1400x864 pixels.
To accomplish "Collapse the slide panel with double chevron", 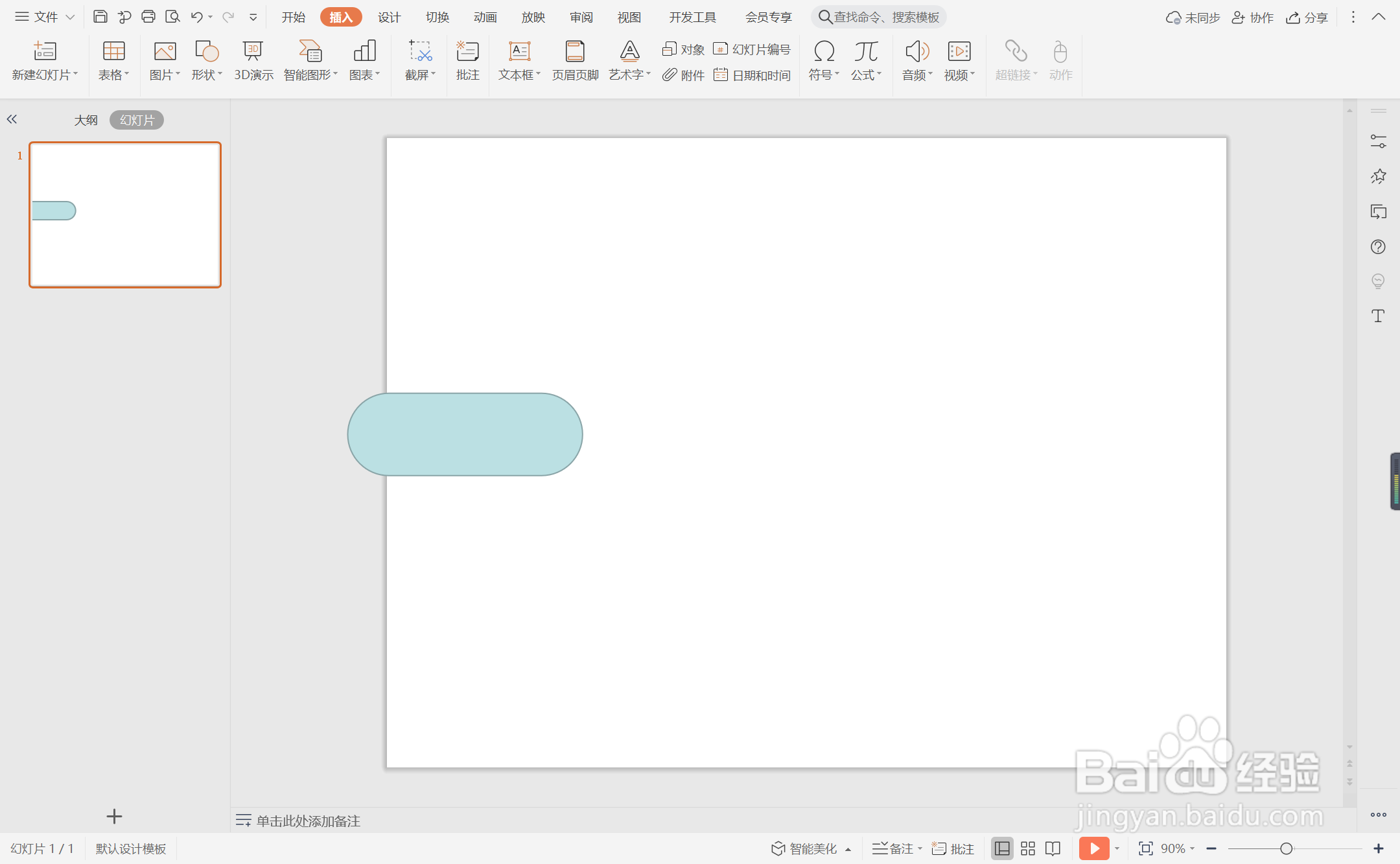I will coord(12,119).
